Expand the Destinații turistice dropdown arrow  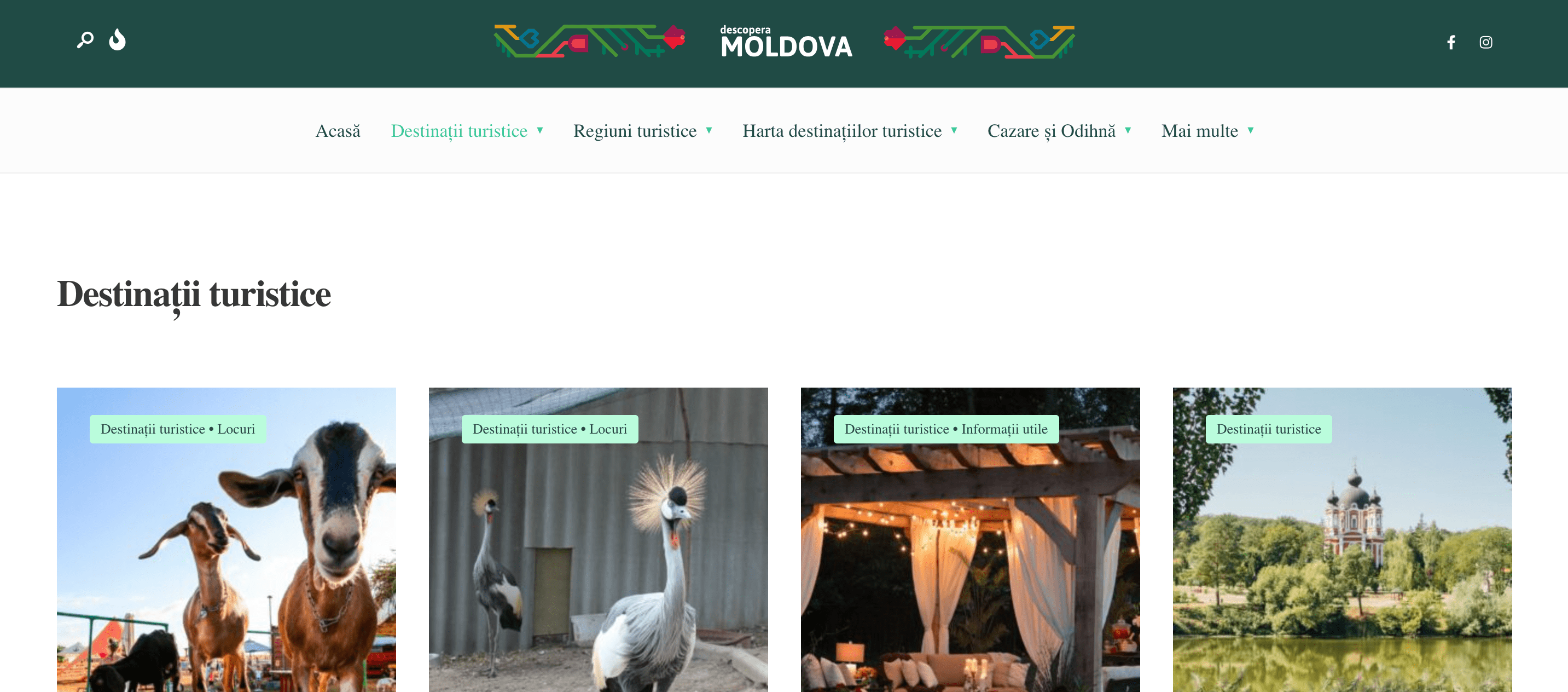tap(540, 130)
